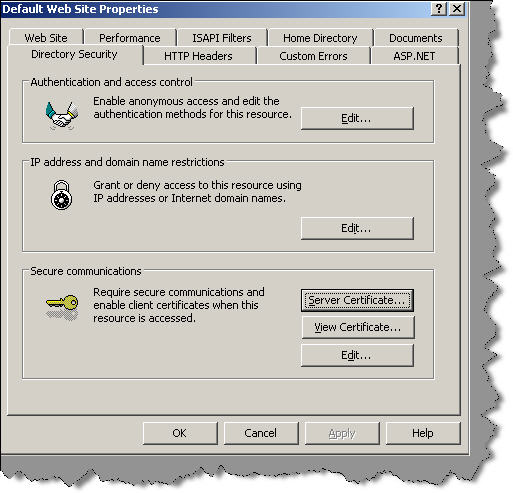Screen dimensions: 513x493
Task: Open the Server Certificate wizard
Action: click(x=357, y=300)
